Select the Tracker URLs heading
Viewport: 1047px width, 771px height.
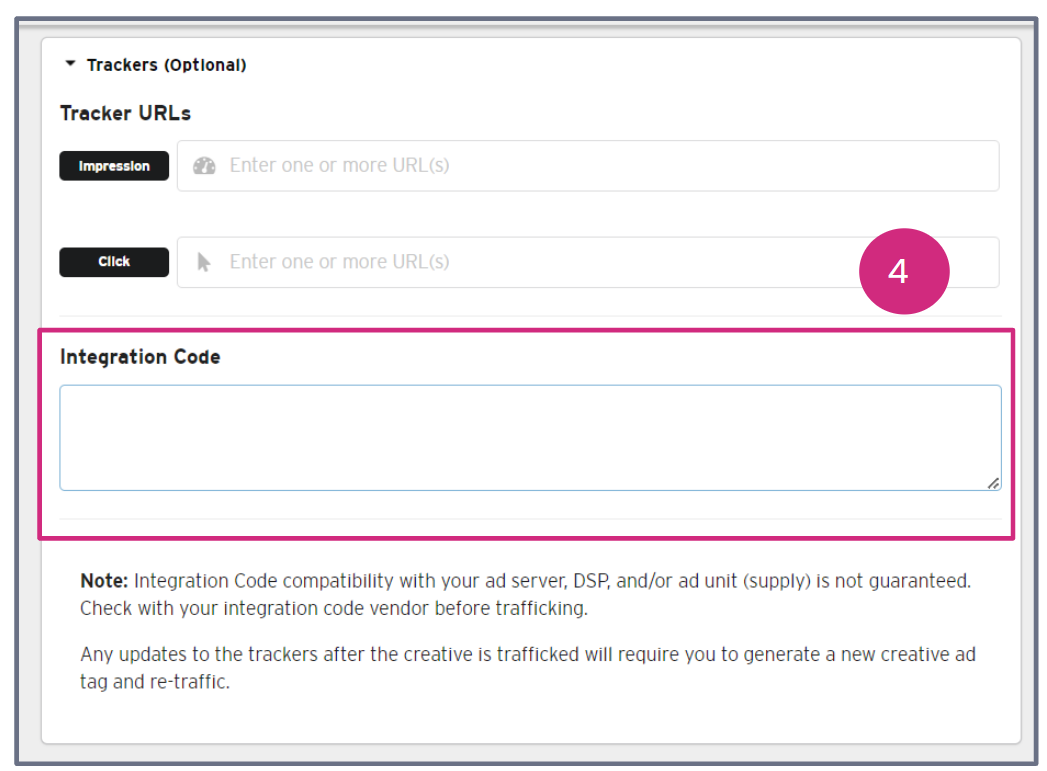pos(125,113)
